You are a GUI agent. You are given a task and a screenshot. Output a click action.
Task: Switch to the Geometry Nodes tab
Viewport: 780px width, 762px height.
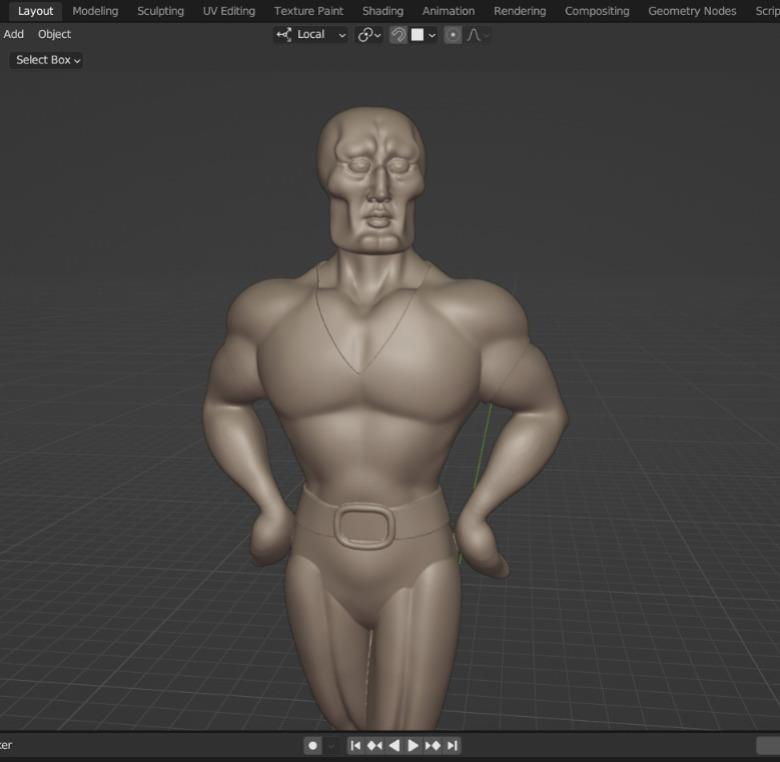[692, 11]
